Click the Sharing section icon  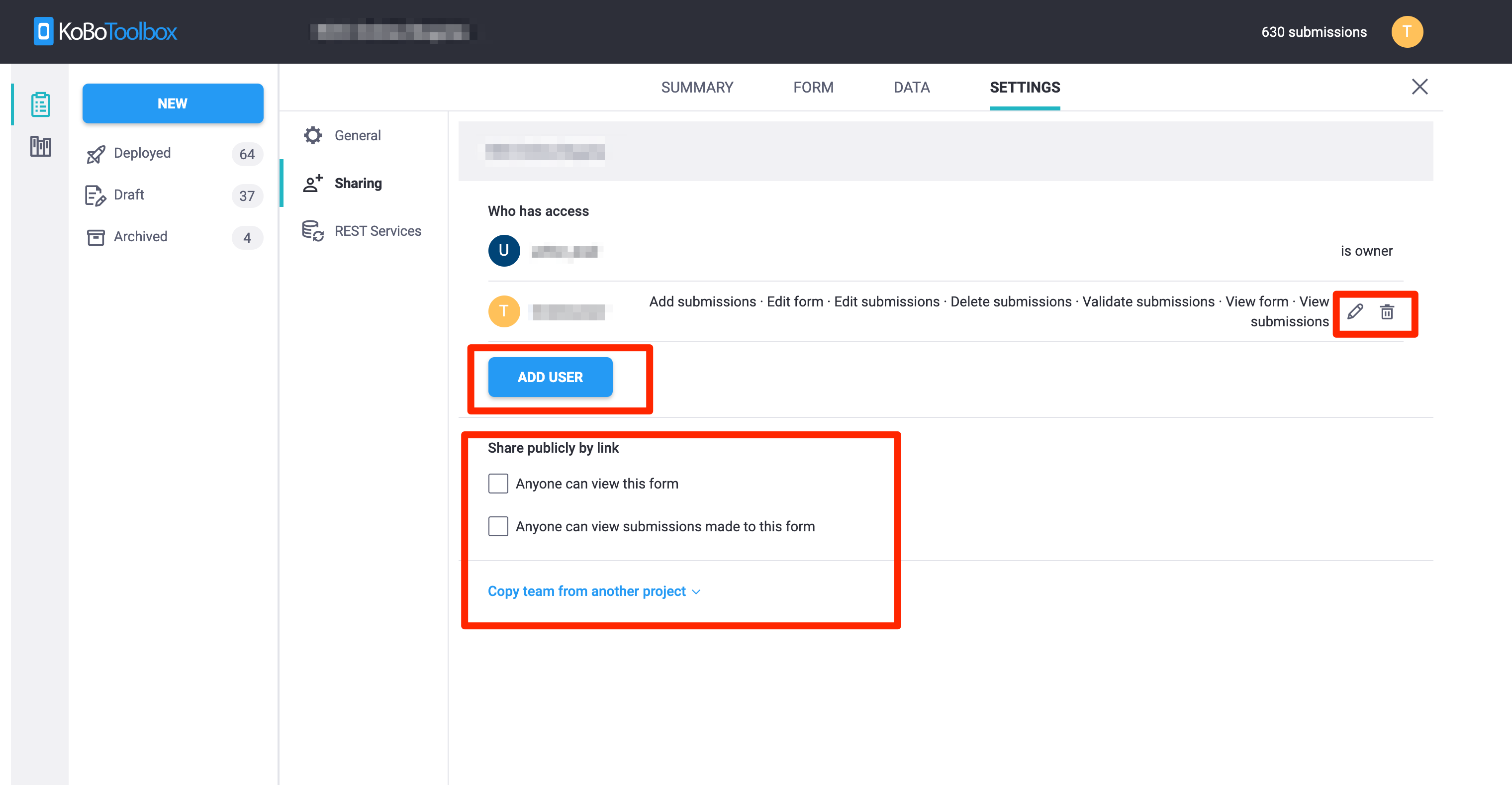pos(313,183)
